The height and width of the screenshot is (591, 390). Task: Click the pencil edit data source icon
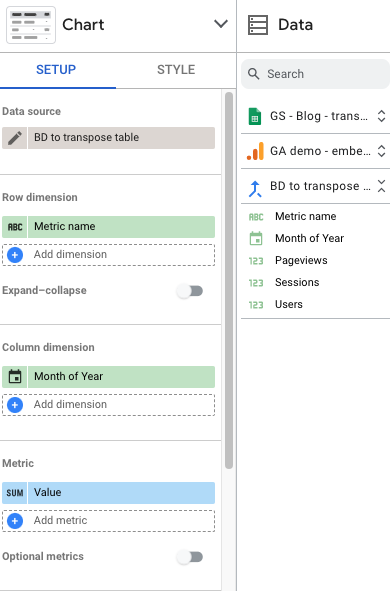[x=15, y=138]
